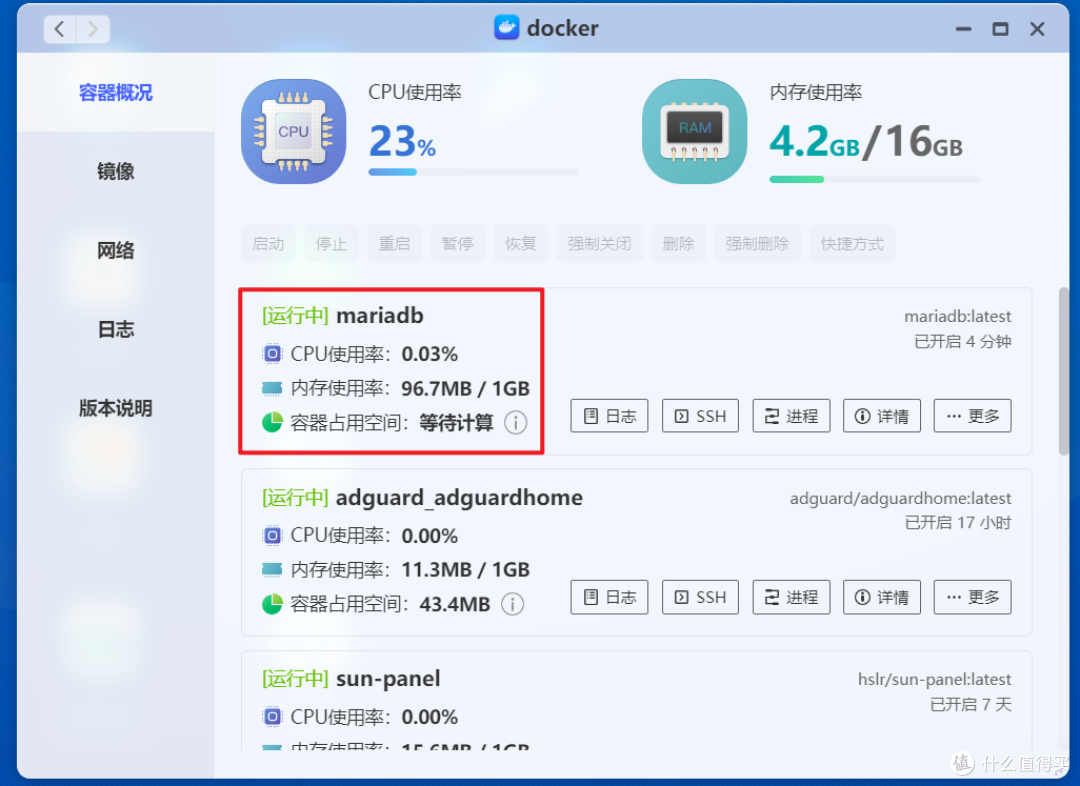Open 日志 for adguard_adguardhome container
Image resolution: width=1080 pixels, height=786 pixels.
[610, 597]
